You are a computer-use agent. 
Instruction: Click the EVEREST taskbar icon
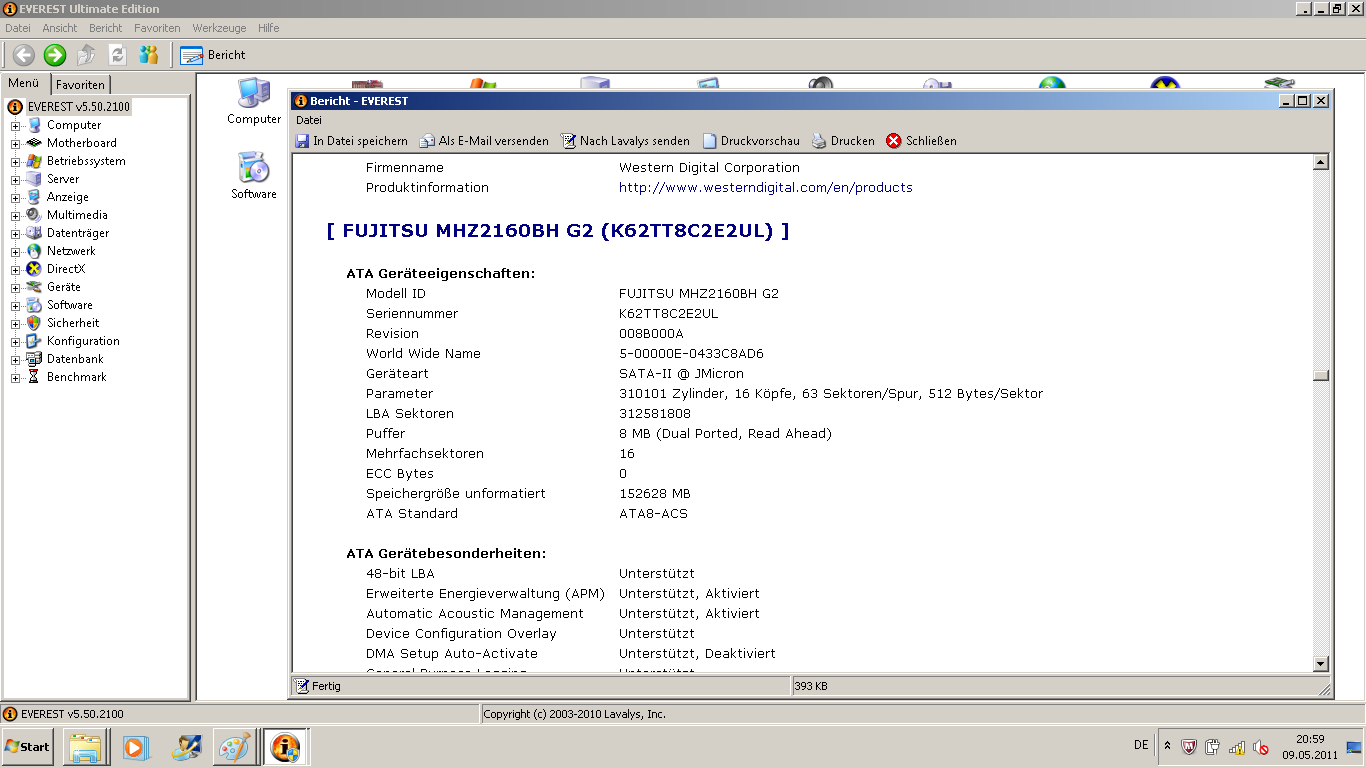(x=285, y=747)
